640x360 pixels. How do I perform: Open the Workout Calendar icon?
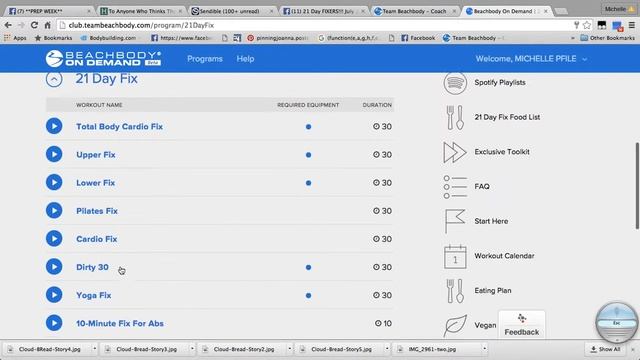[x=455, y=256]
